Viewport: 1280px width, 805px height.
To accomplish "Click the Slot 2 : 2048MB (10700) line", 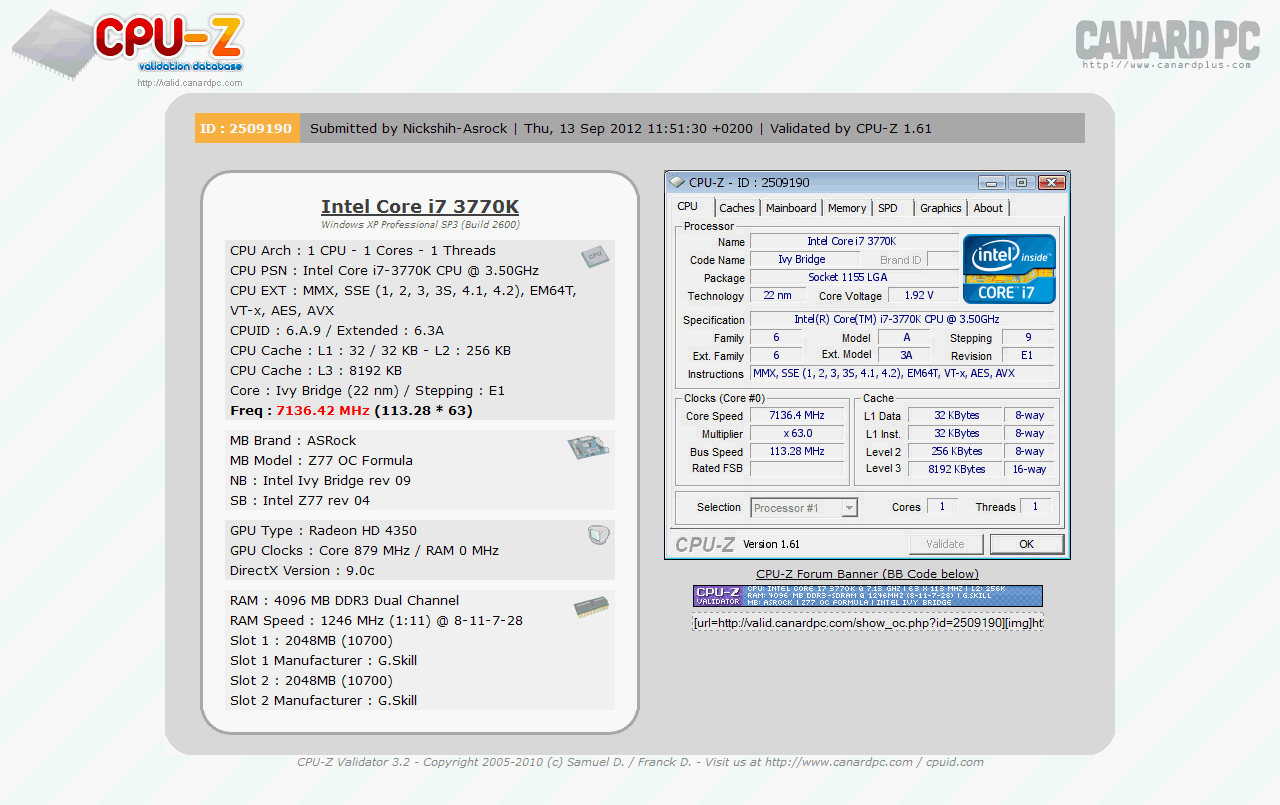I will [x=311, y=681].
